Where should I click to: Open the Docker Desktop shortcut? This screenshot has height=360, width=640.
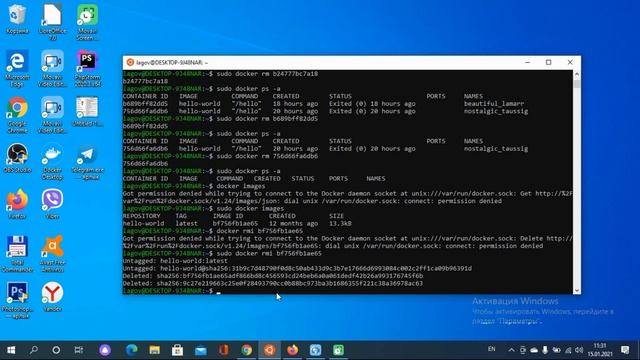click(52, 161)
